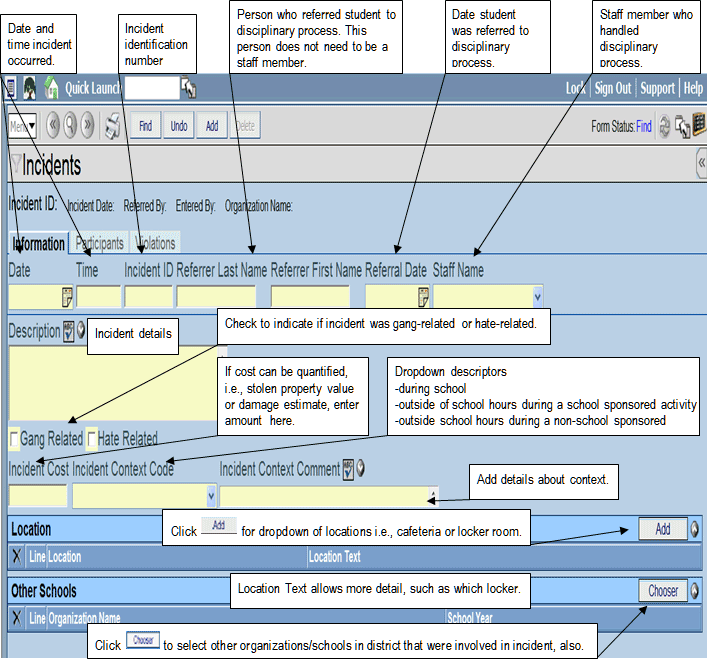Image resolution: width=712 pixels, height=667 pixels.
Task: Click the Incident Cost input field
Action: pyautogui.click(x=38, y=495)
